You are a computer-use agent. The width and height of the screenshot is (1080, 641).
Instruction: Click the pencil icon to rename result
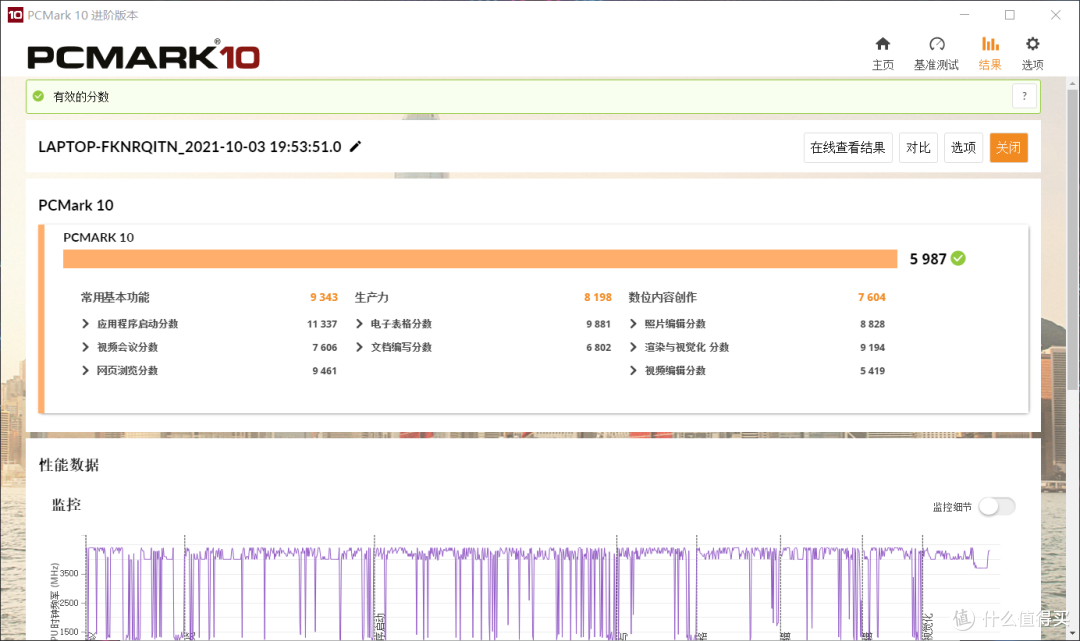click(355, 146)
